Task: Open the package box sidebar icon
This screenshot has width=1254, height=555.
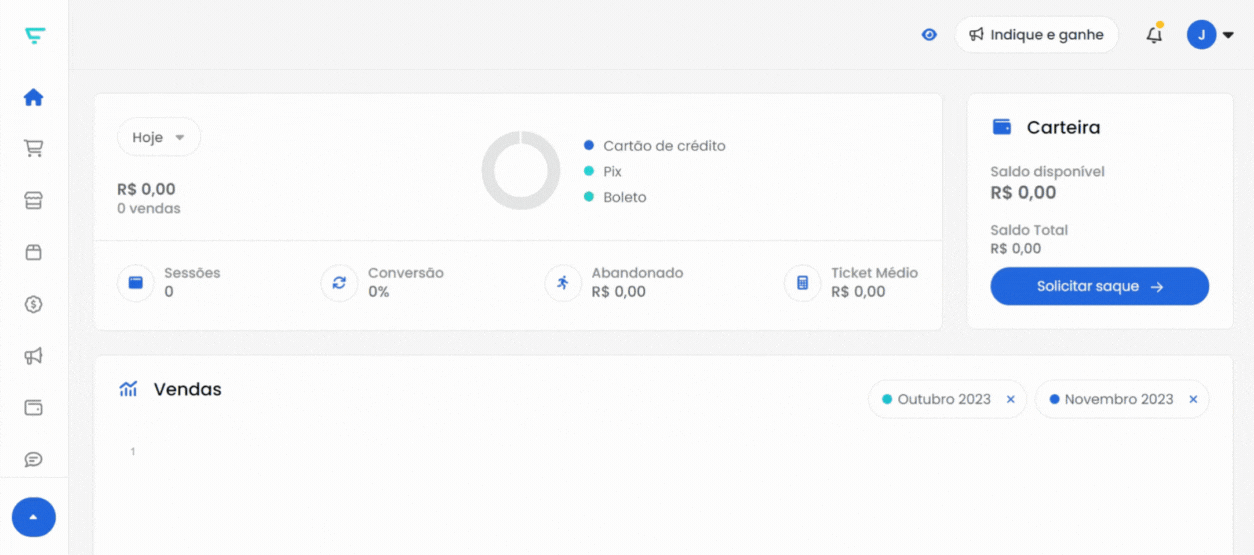Action: (x=34, y=252)
